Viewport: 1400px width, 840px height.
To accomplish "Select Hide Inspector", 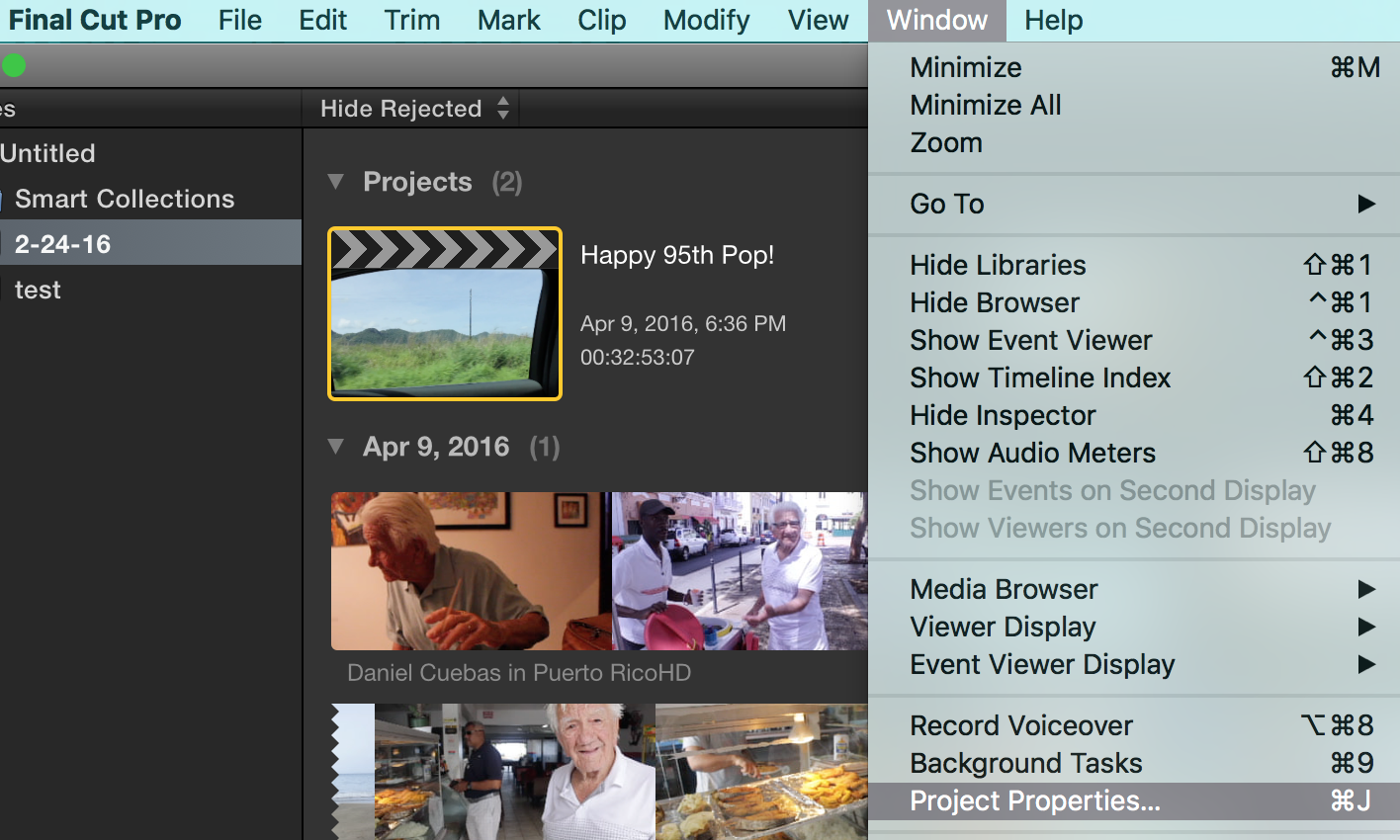I will tap(1134, 415).
